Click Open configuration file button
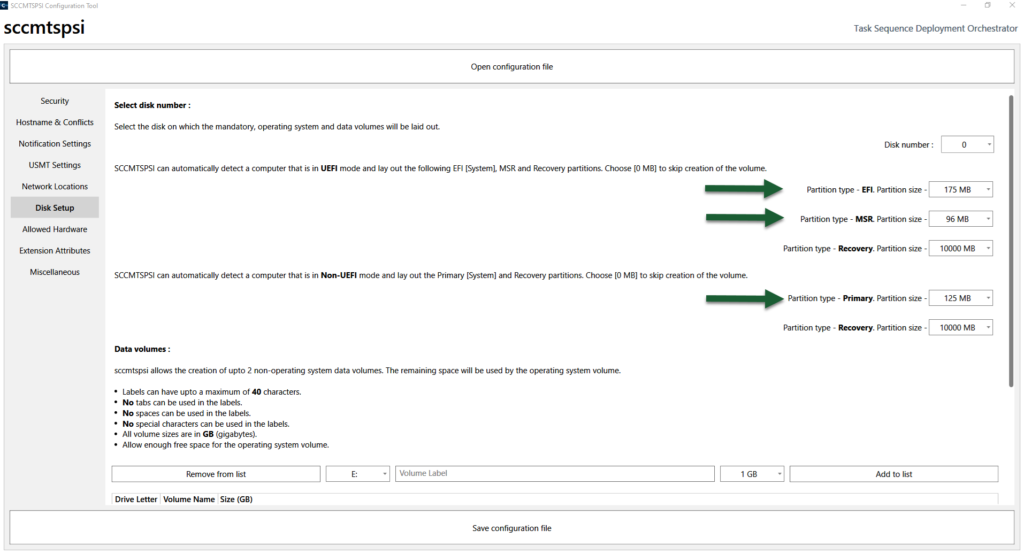This screenshot has height=554, width=1024. tap(511, 67)
